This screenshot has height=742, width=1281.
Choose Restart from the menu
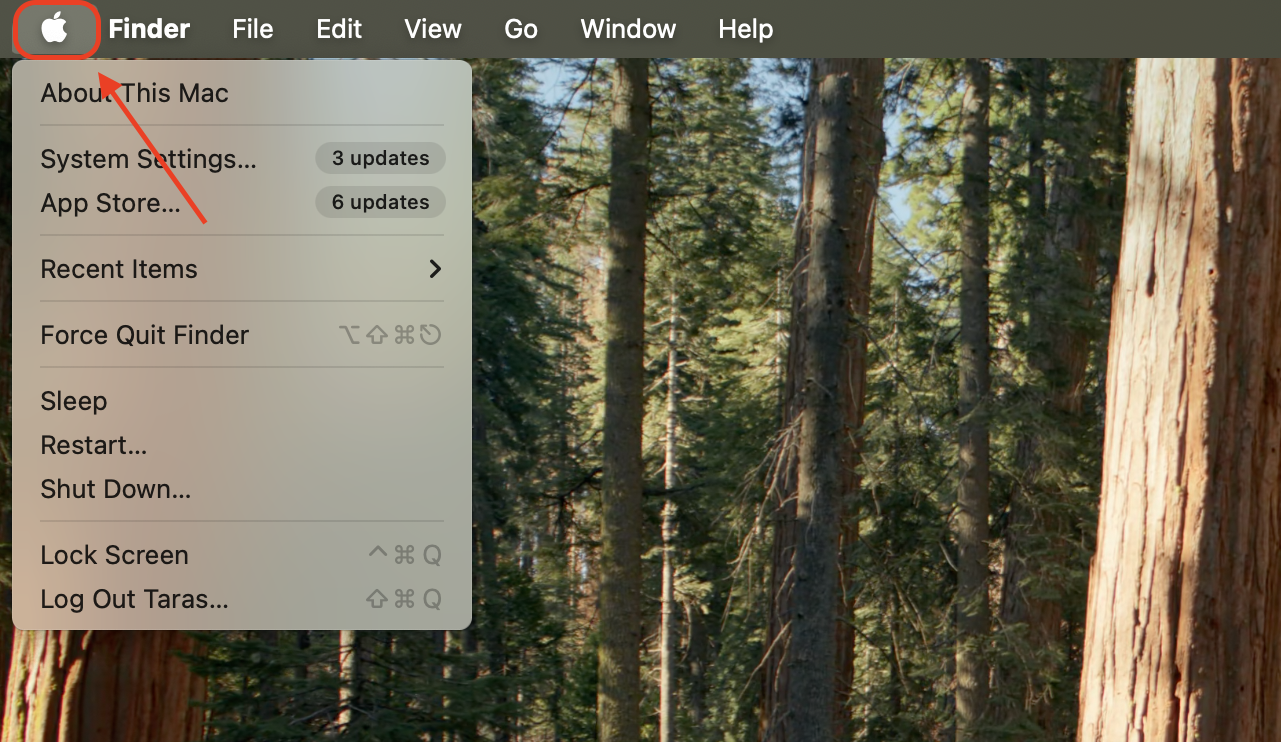93,445
